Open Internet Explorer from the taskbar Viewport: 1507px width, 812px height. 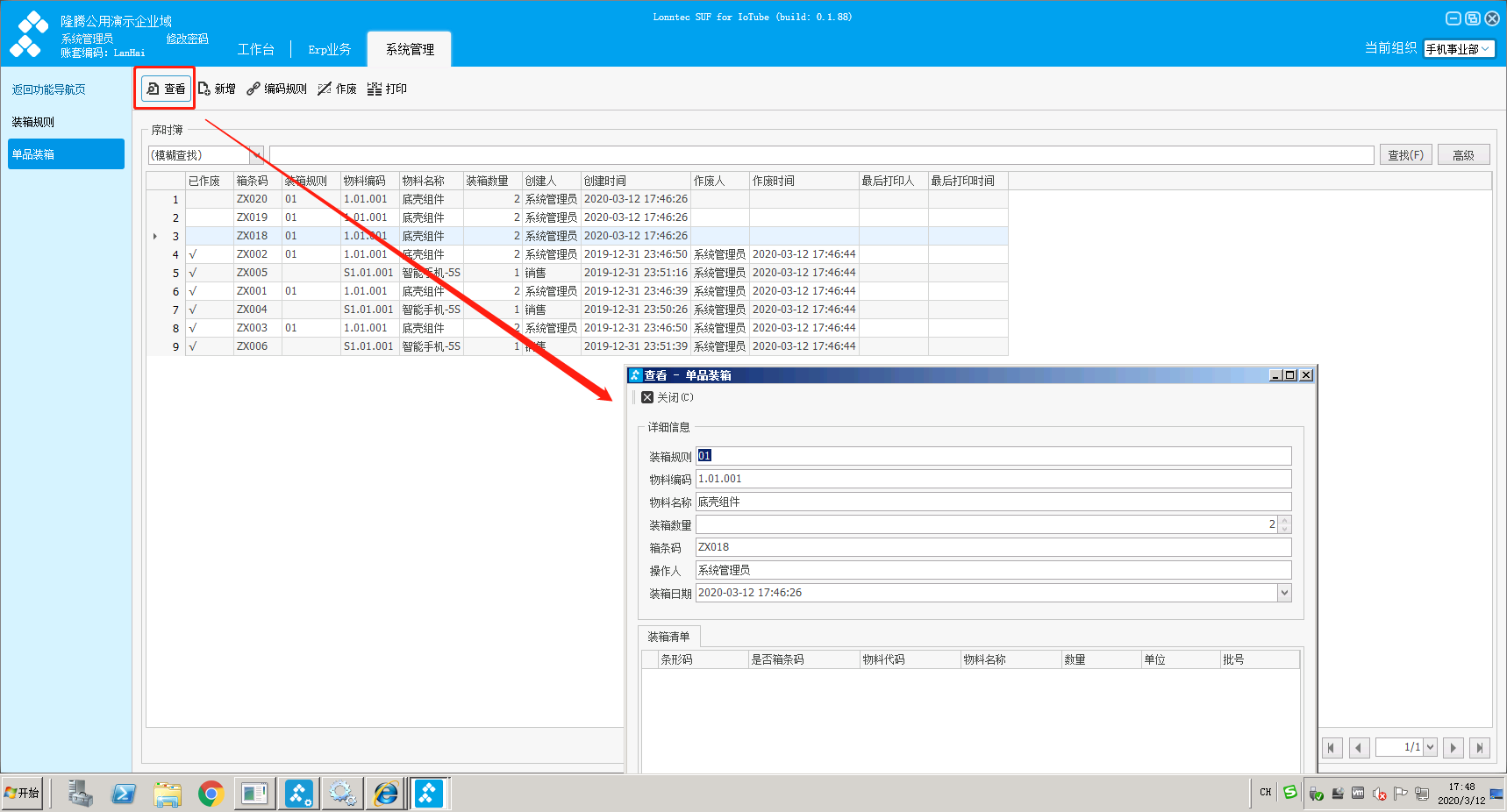(386, 794)
